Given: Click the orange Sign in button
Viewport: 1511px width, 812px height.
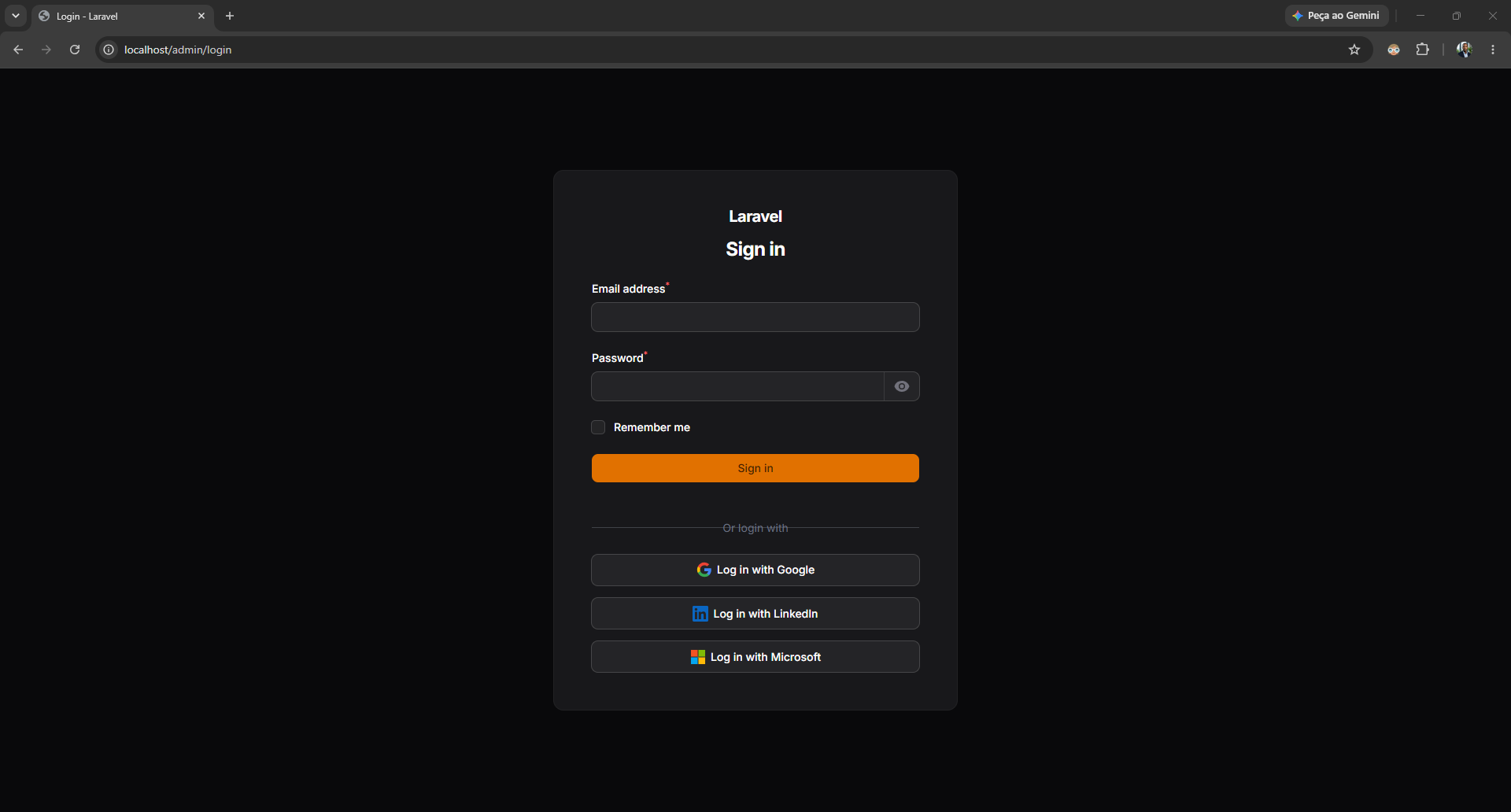Looking at the screenshot, I should click(755, 468).
